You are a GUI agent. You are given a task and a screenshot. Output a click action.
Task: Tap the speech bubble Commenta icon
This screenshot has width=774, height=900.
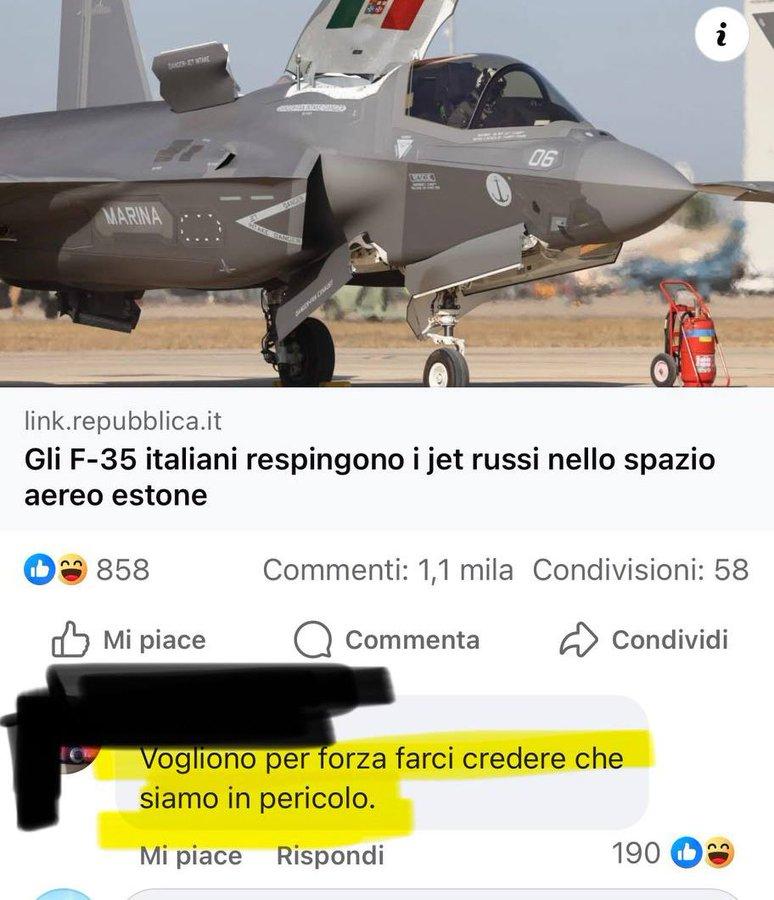313,639
